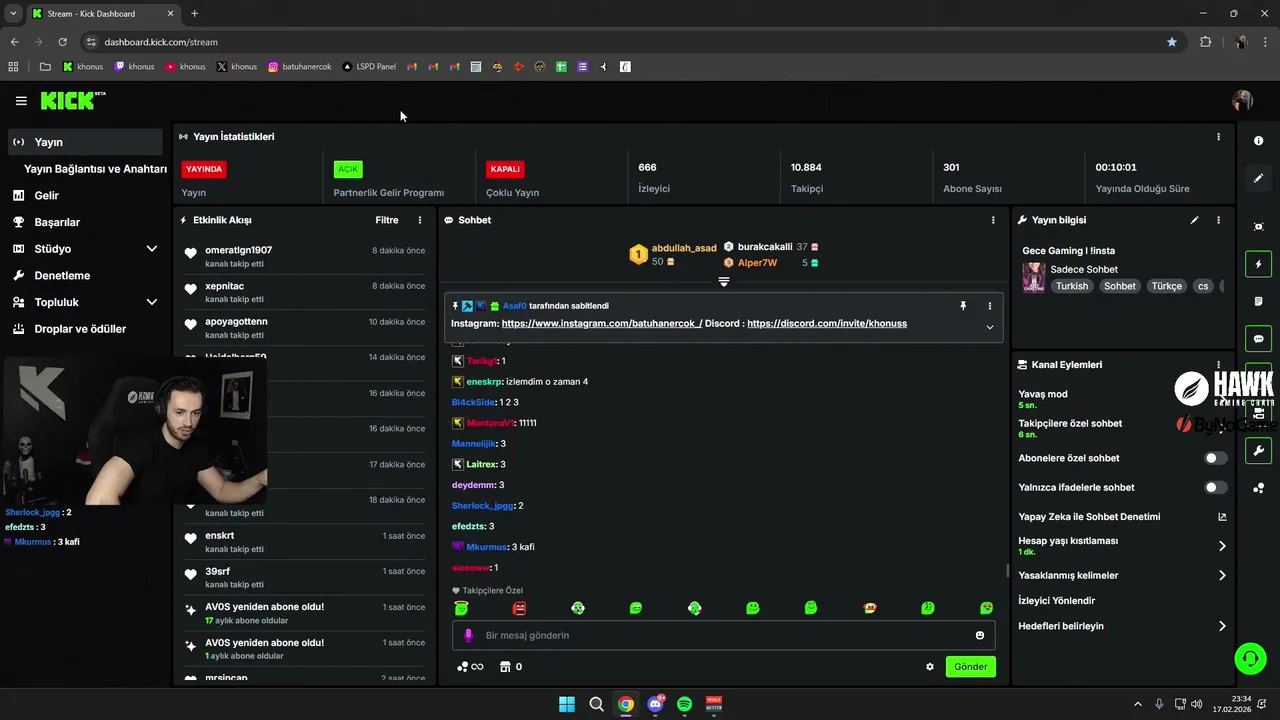This screenshot has height=720, width=1280.
Task: Open the user profile avatar
Action: pos(1242,100)
